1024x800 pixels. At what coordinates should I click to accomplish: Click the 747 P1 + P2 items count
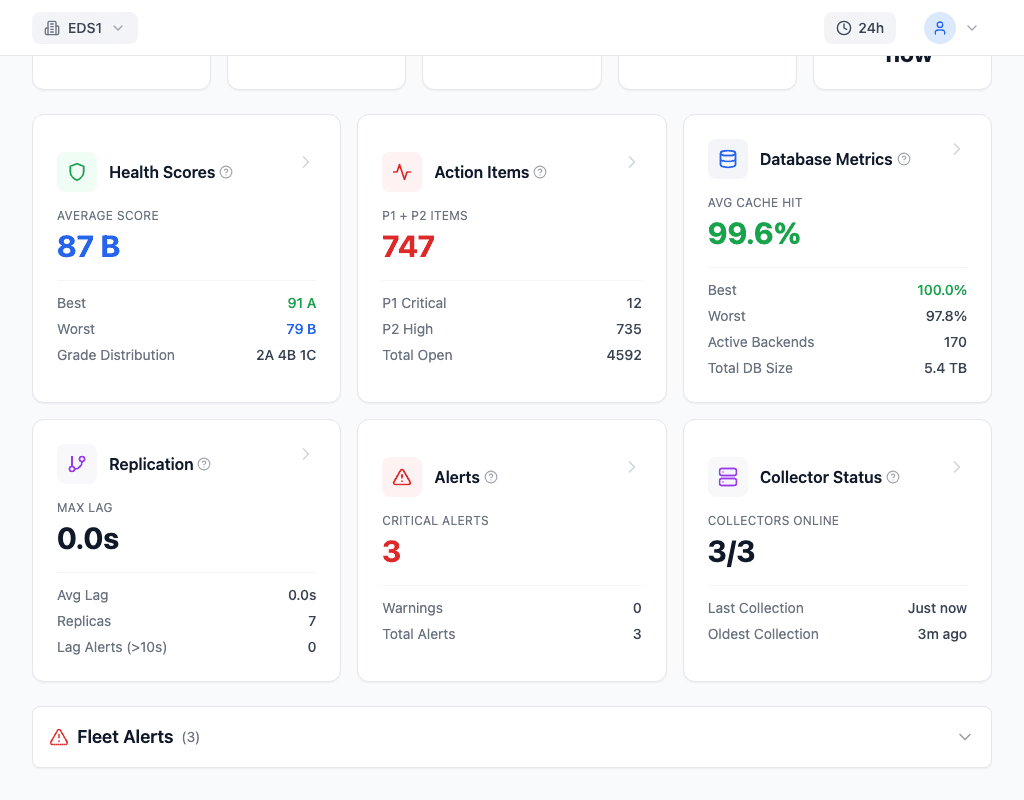coord(408,246)
